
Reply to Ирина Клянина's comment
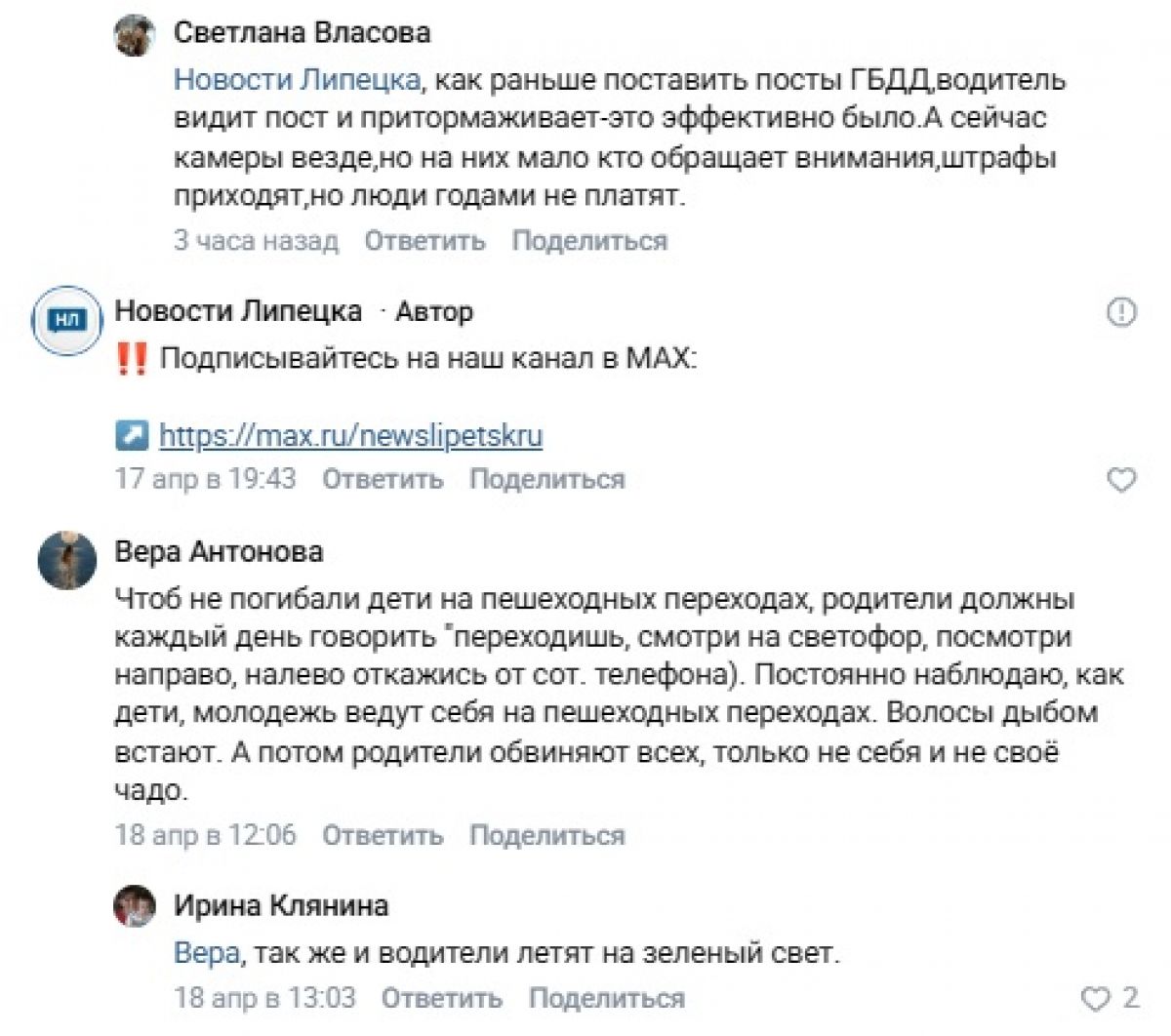click(441, 998)
